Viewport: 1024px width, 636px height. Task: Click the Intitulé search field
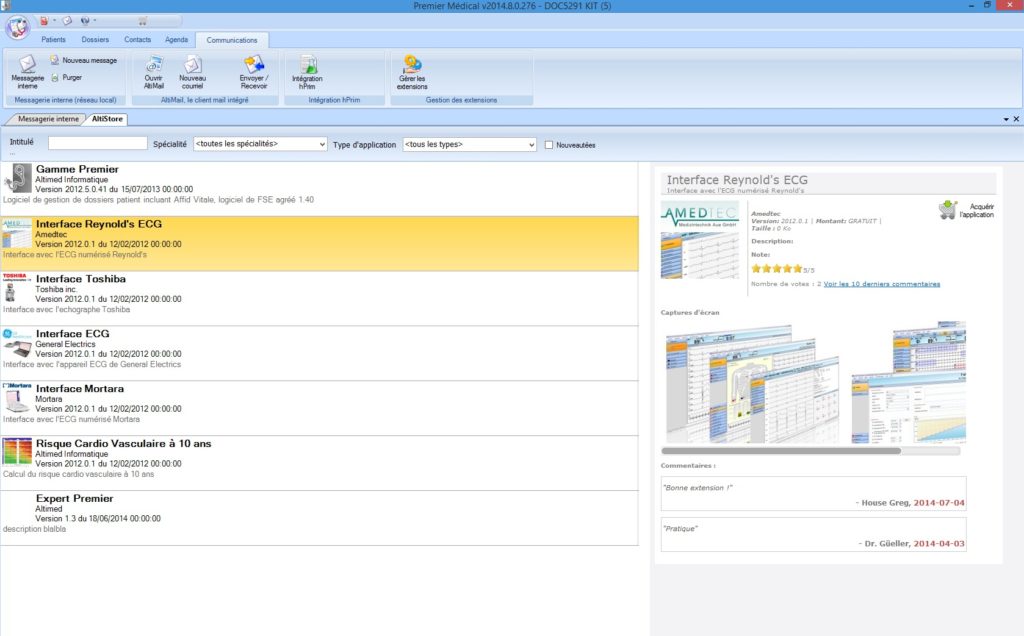[98, 143]
